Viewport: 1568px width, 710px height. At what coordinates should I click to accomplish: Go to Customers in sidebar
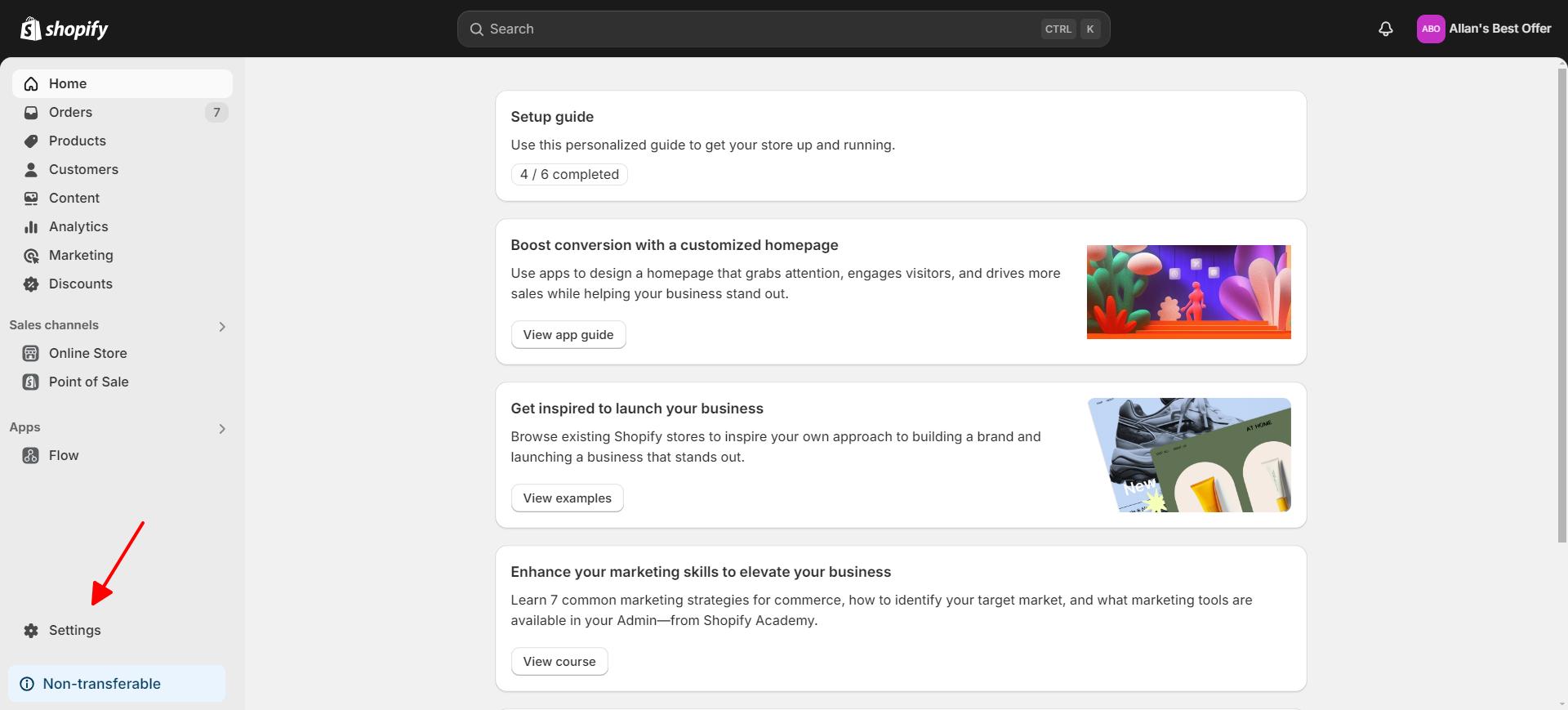click(x=83, y=170)
